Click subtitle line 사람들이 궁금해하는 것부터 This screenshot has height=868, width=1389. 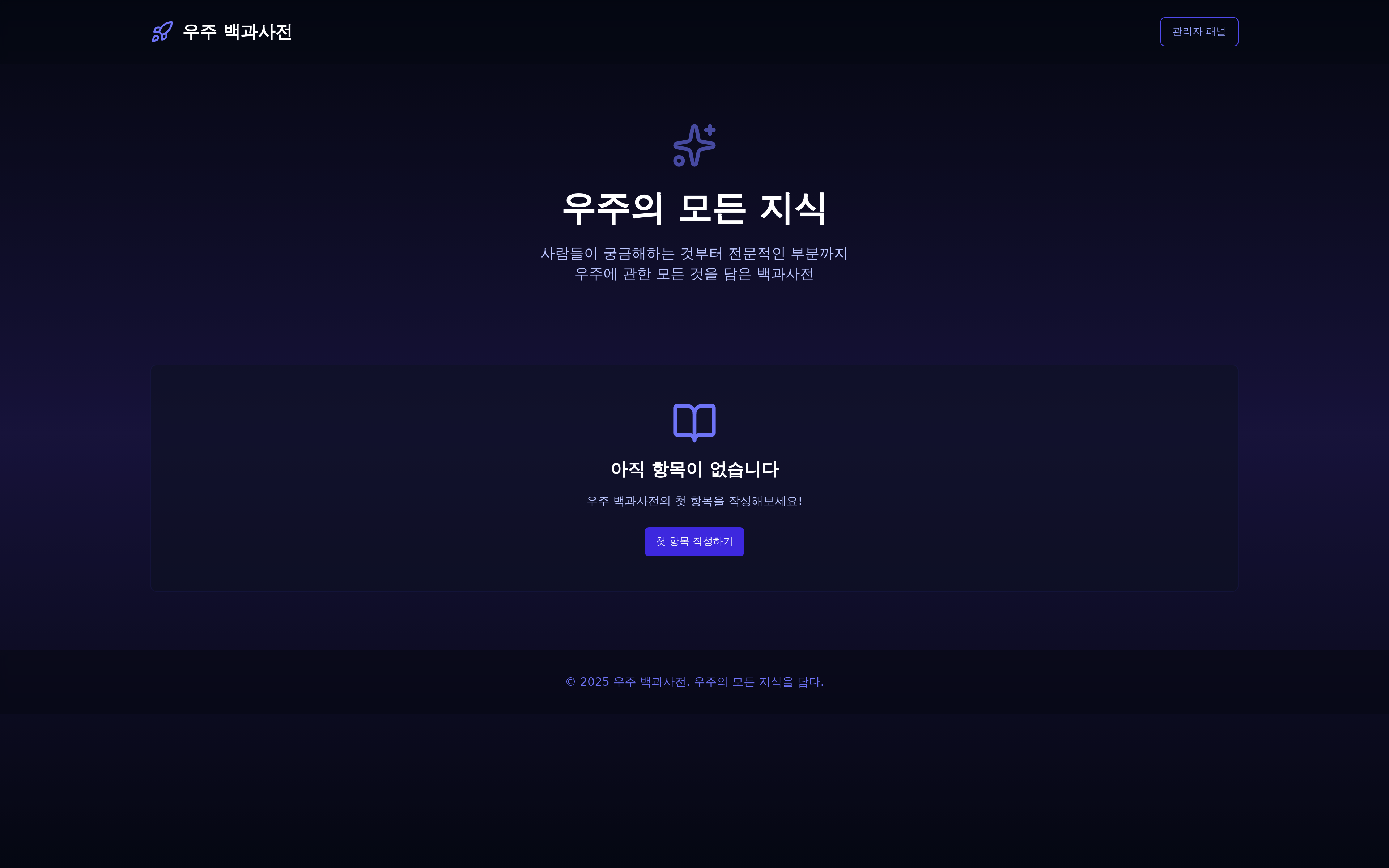point(694,254)
